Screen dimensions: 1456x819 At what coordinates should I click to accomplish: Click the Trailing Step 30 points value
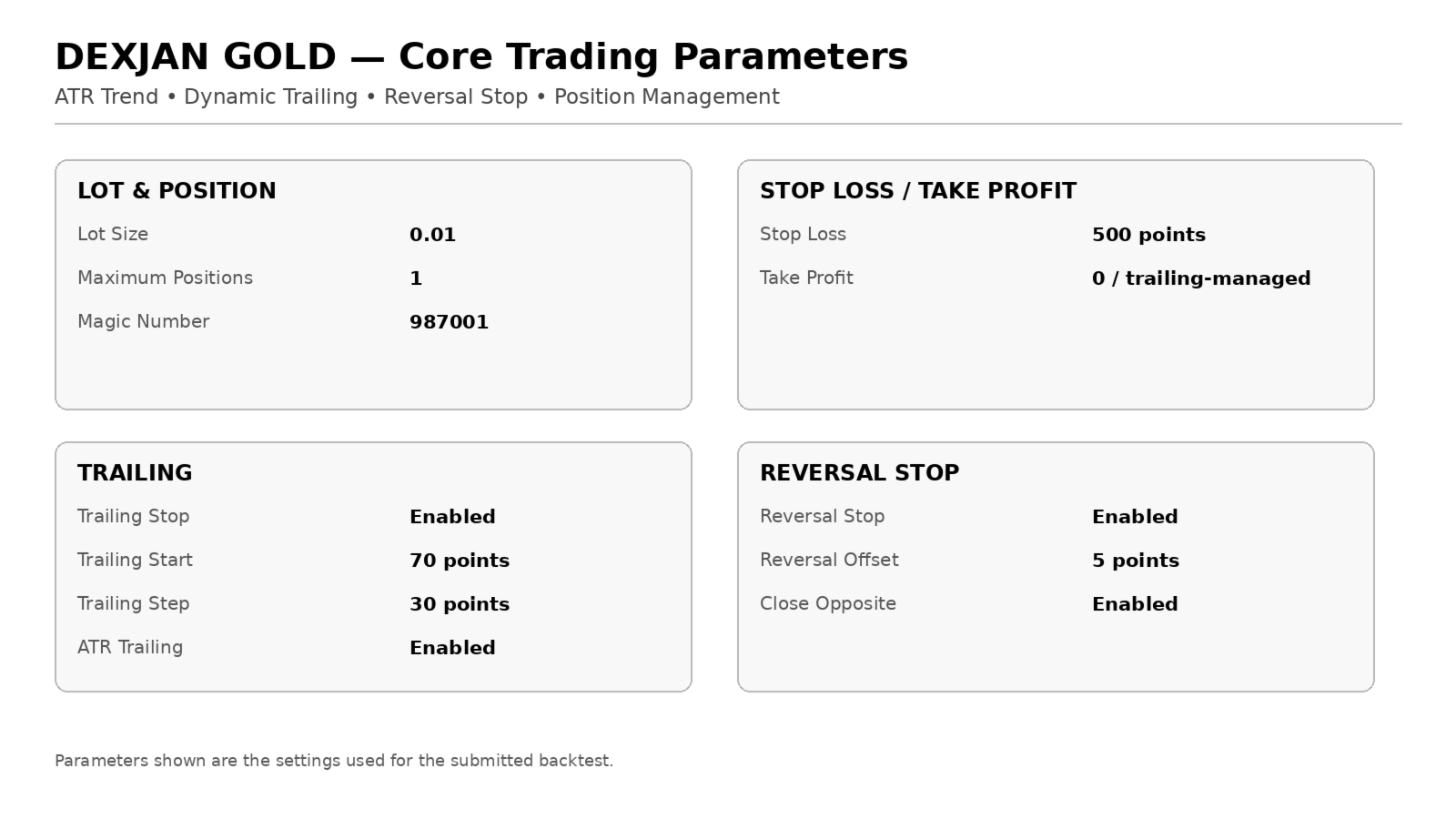(x=460, y=604)
